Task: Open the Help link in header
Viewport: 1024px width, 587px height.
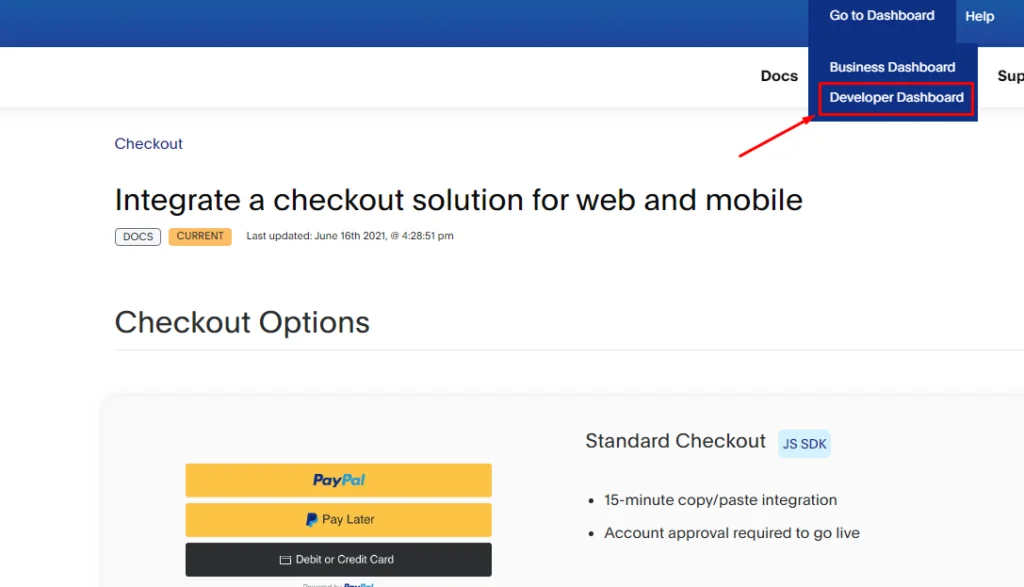Action: click(980, 16)
